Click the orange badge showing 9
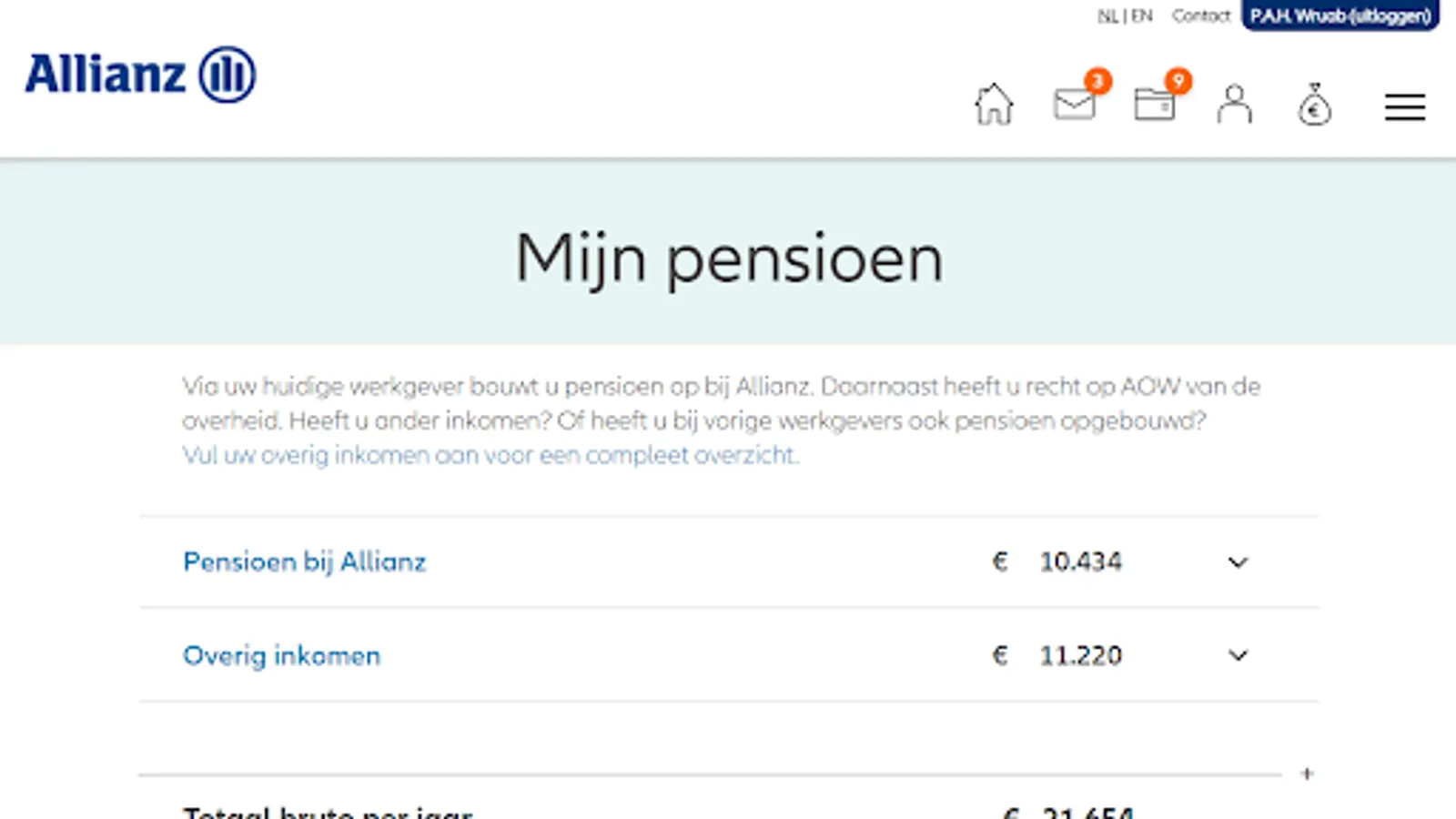The width and height of the screenshot is (1456, 819). 1178,81
